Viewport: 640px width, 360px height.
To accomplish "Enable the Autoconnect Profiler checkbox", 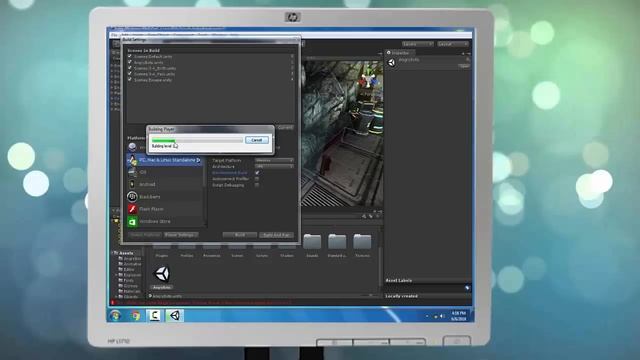I will click(x=257, y=179).
